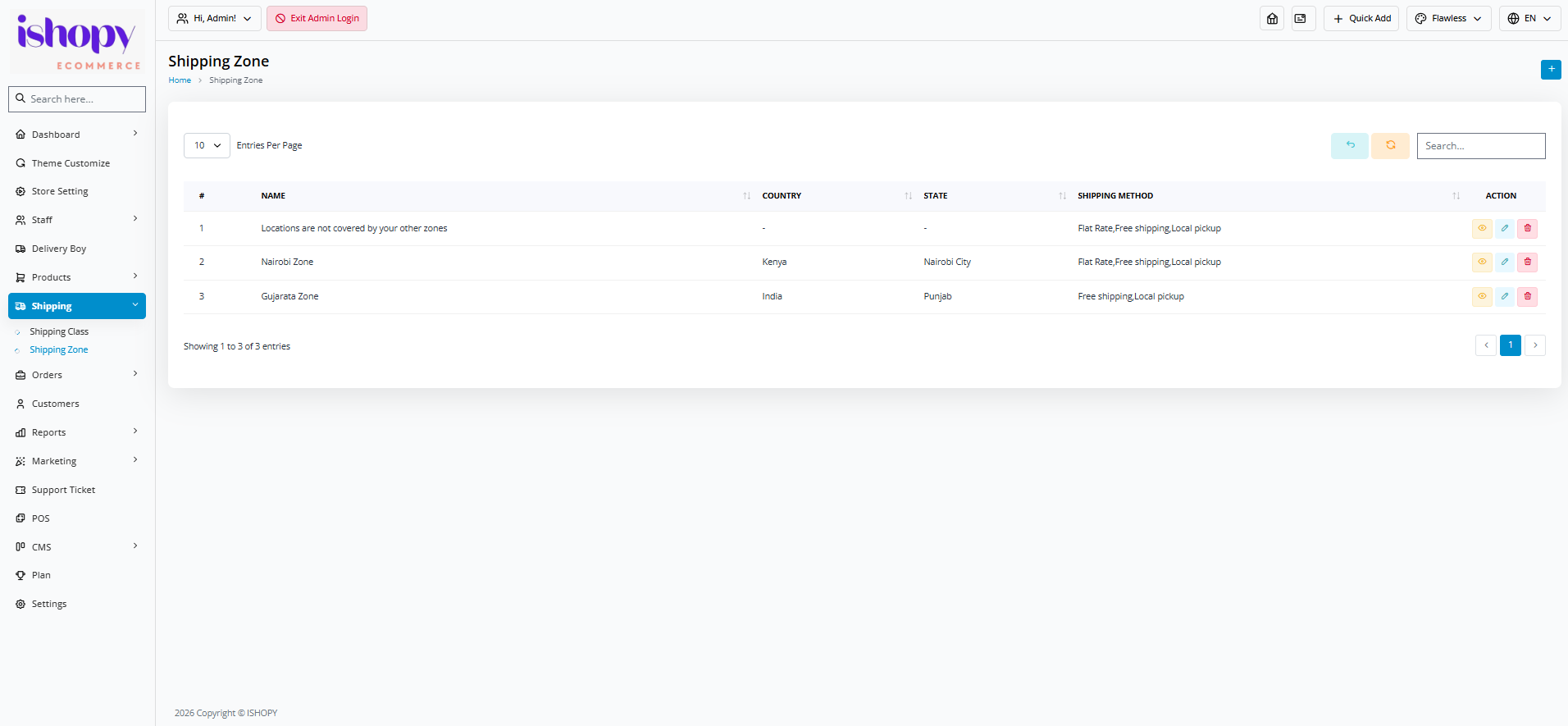Image resolution: width=1568 pixels, height=726 pixels.
Task: Edit the Nairobi Zone entry
Action: pyautogui.click(x=1504, y=263)
